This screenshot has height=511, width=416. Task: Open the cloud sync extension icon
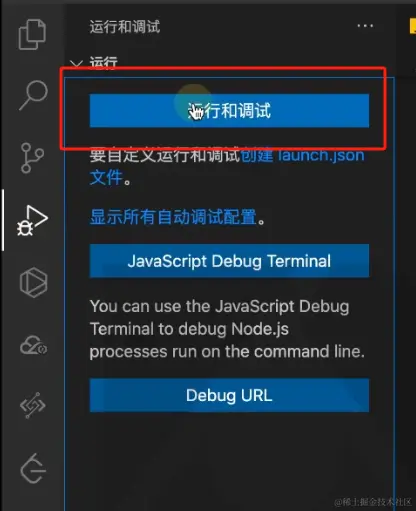tap(33, 345)
